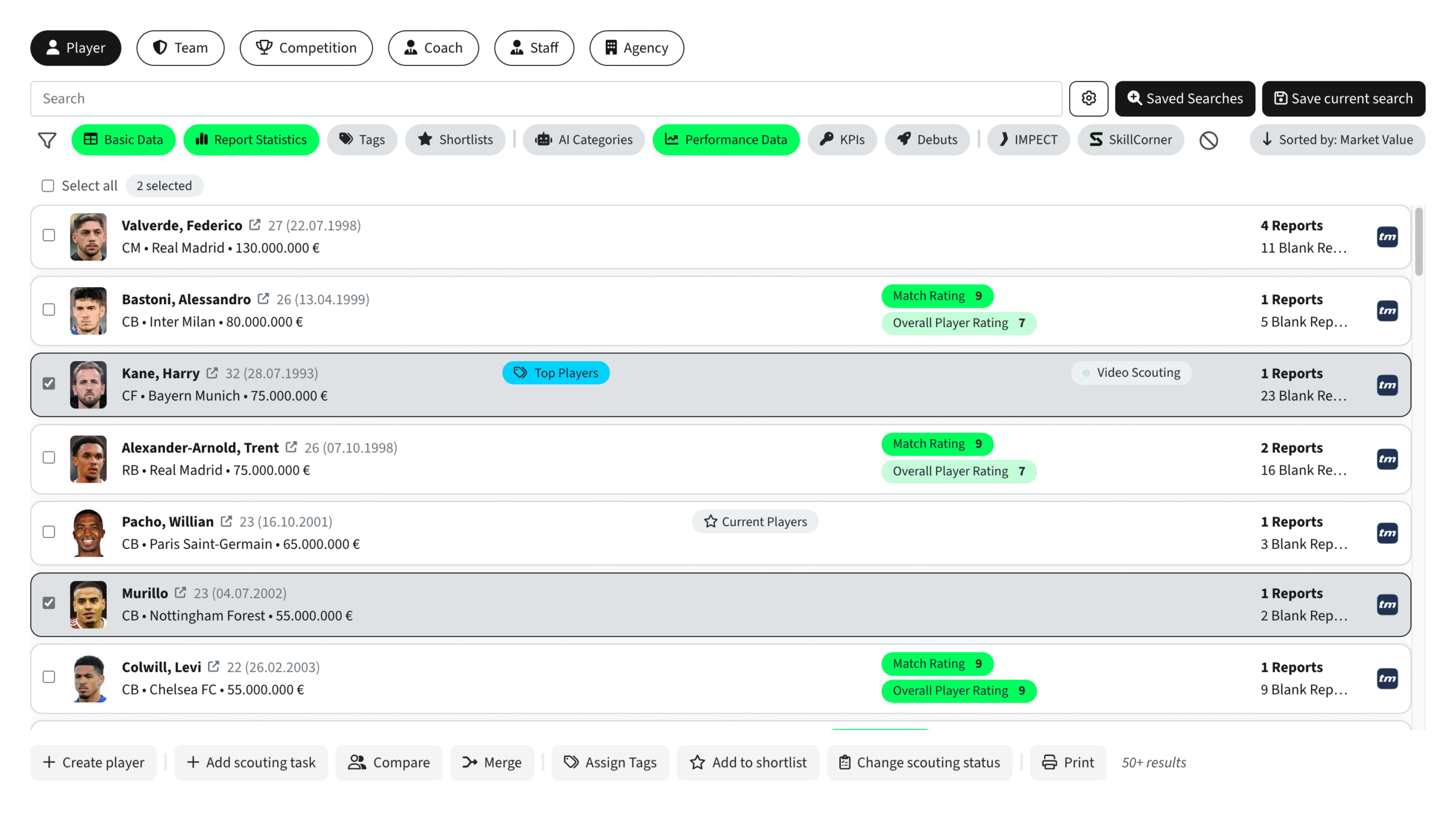Image resolution: width=1456 pixels, height=819 pixels.
Task: Click Change scouting status button
Action: click(x=920, y=763)
